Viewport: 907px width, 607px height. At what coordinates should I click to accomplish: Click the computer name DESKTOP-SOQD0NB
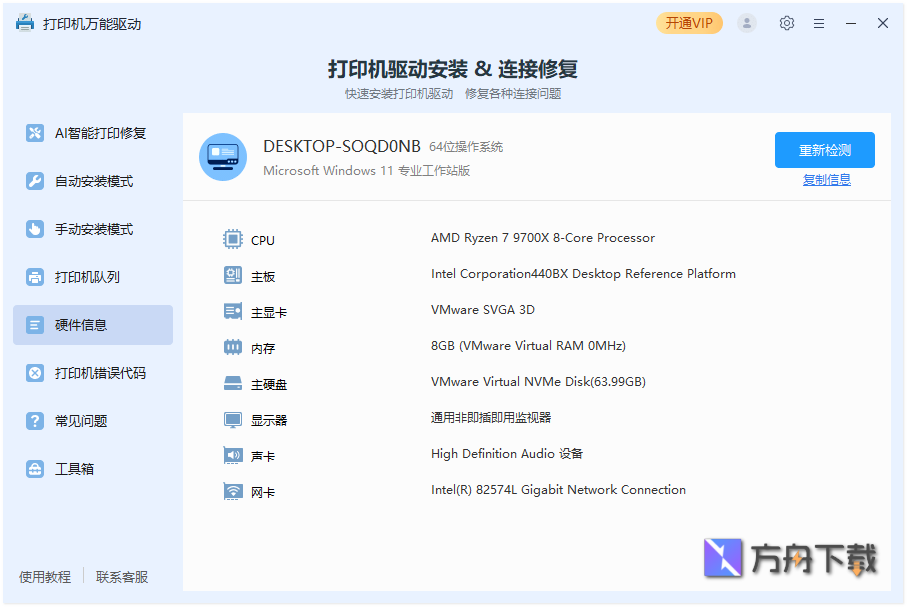(342, 146)
